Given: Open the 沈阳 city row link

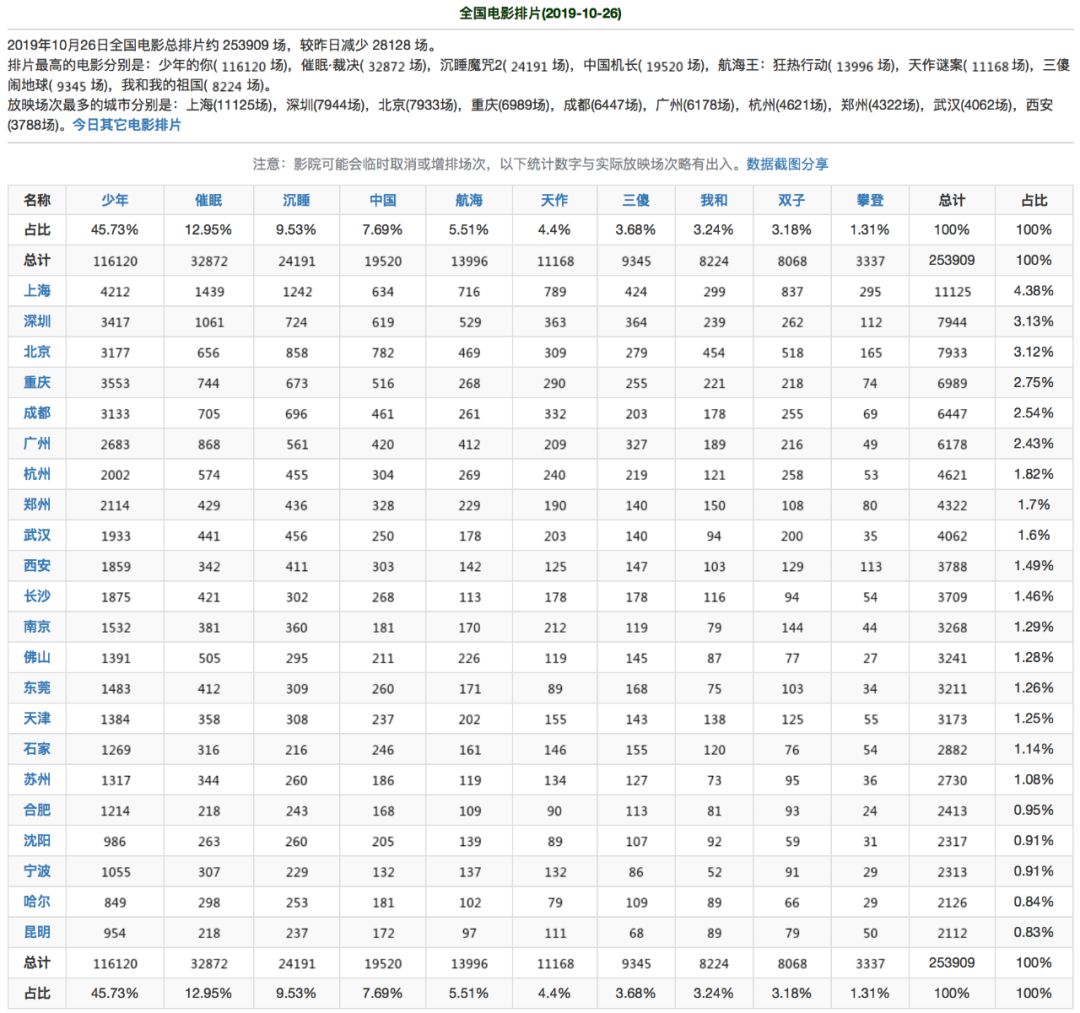Looking at the screenshot, I should (x=37, y=840).
